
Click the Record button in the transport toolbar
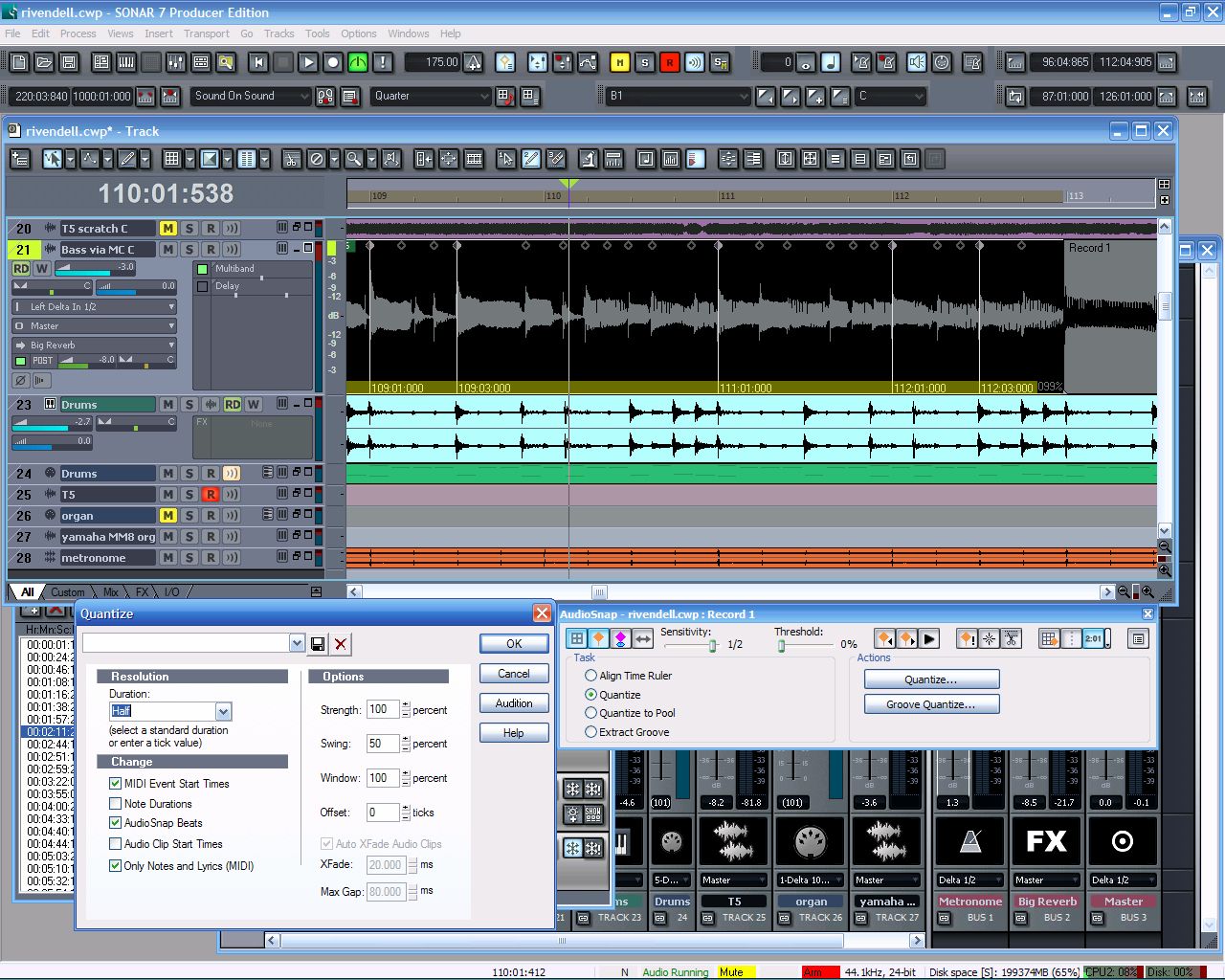point(333,62)
